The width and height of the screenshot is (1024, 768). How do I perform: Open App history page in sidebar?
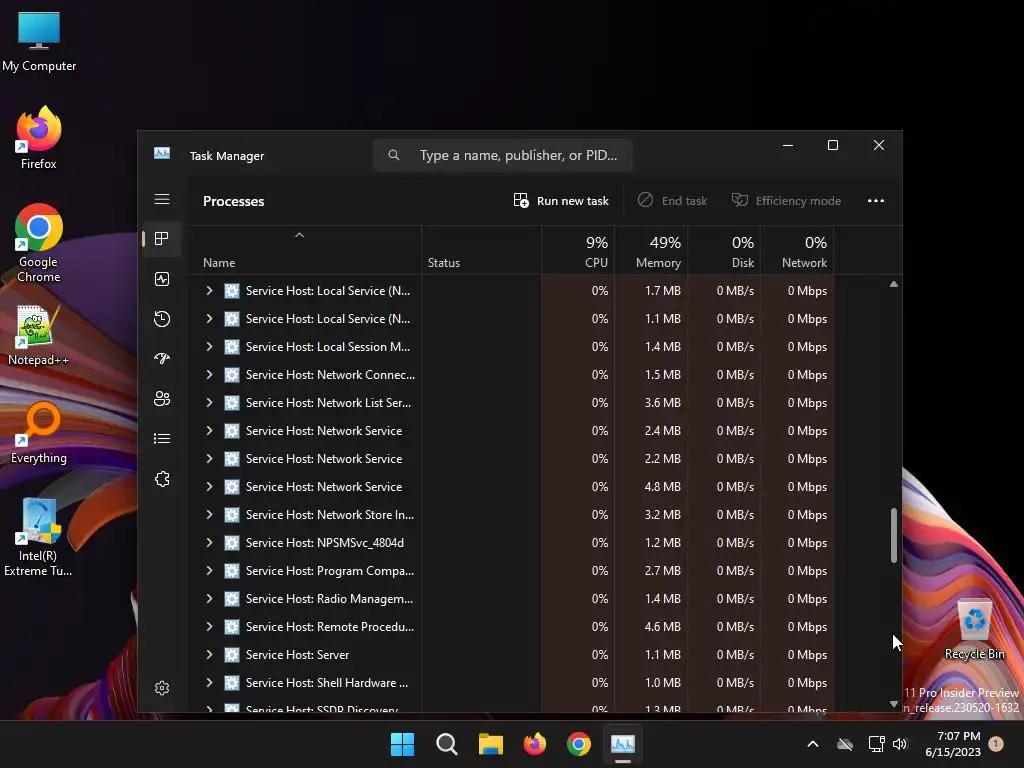tap(162, 319)
